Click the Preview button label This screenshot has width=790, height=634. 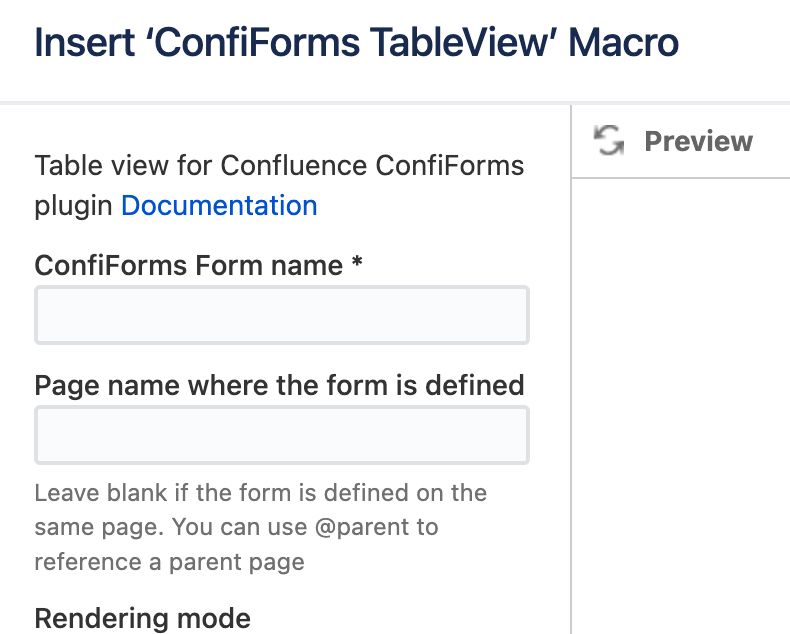pos(698,141)
